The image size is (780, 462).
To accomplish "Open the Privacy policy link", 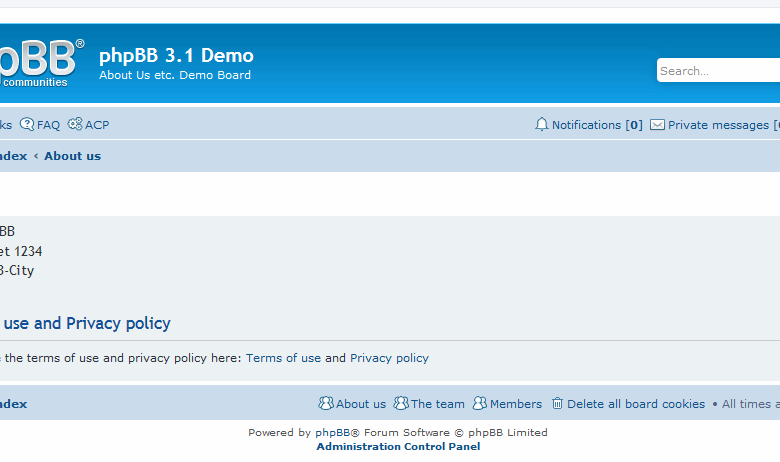I will [389, 358].
